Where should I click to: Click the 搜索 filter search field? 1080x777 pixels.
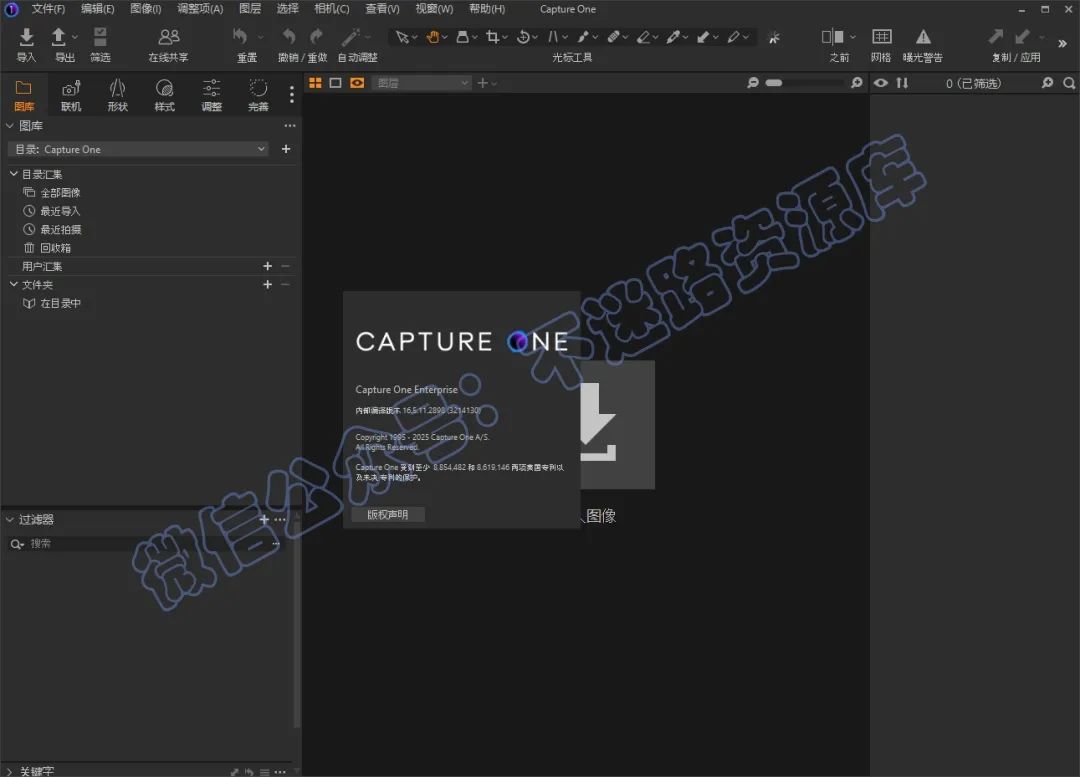pyautogui.click(x=145, y=543)
